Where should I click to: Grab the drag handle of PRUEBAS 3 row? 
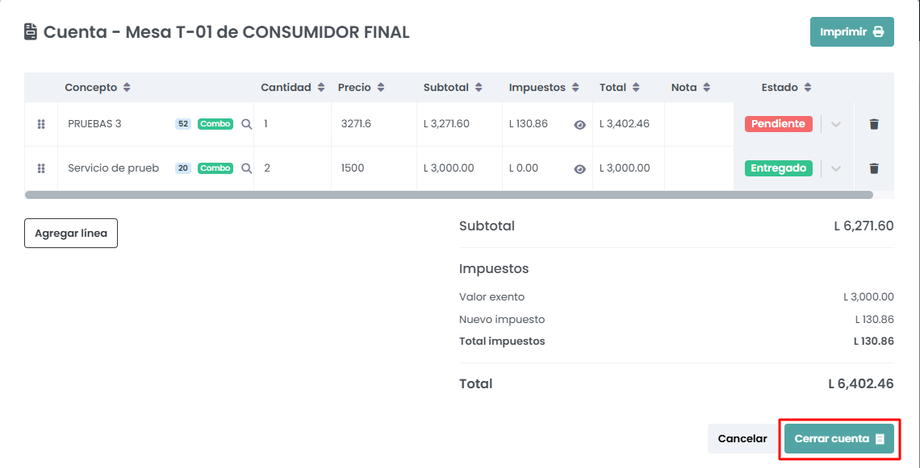tap(41, 125)
